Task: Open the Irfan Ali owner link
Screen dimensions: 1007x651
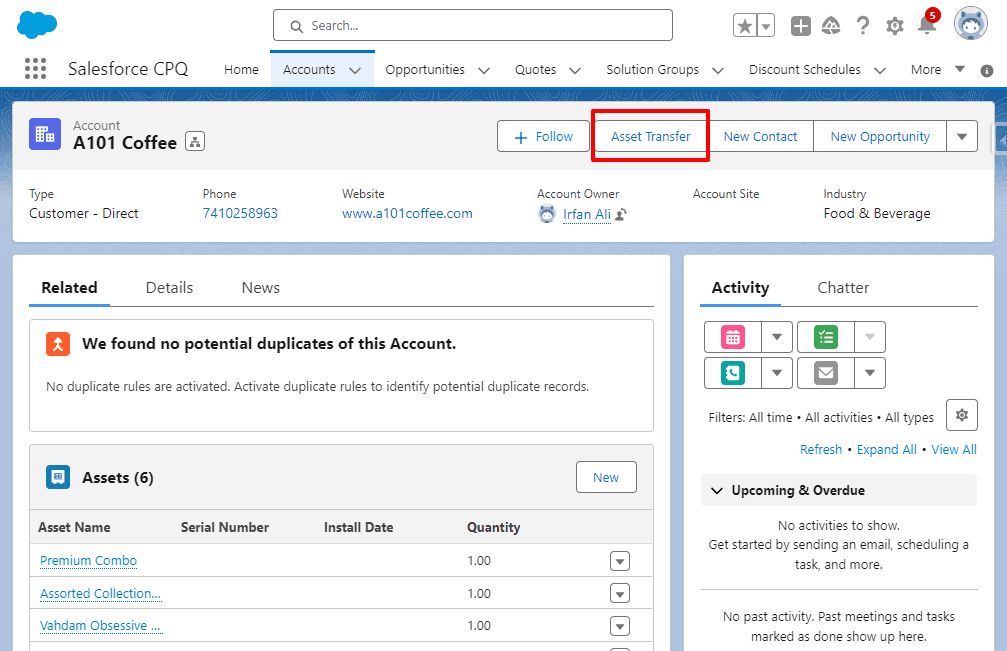Action: tap(587, 214)
